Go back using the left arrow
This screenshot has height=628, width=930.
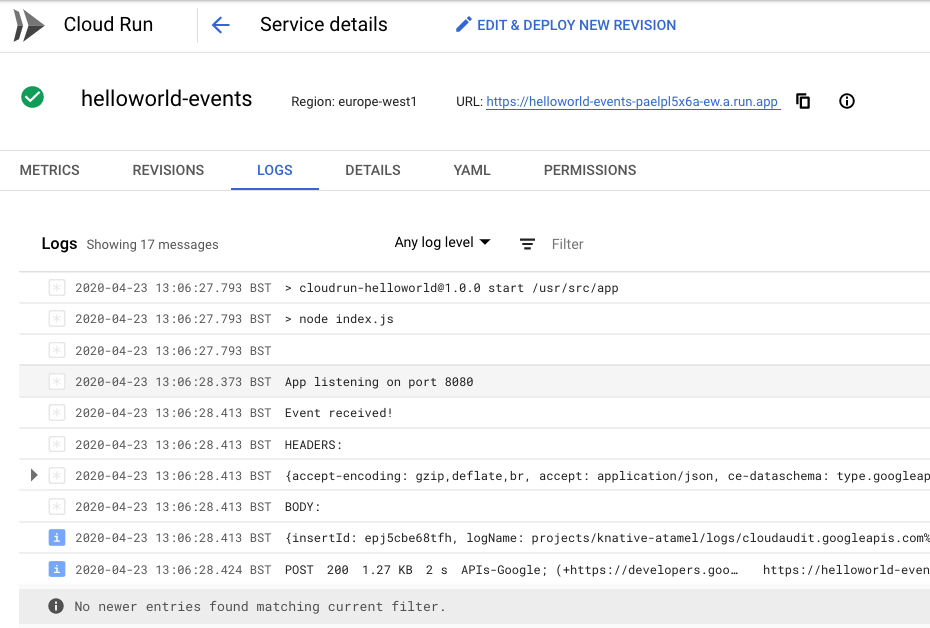pyautogui.click(x=221, y=25)
